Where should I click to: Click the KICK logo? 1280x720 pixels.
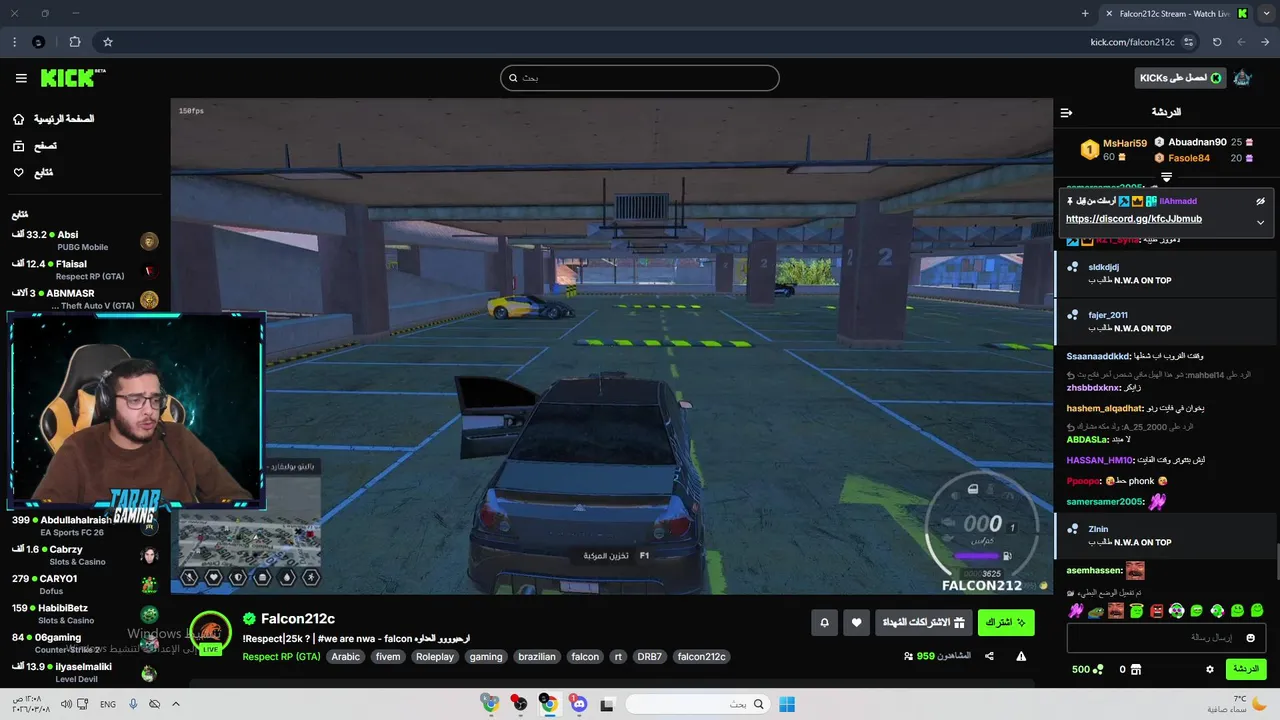tap(72, 77)
